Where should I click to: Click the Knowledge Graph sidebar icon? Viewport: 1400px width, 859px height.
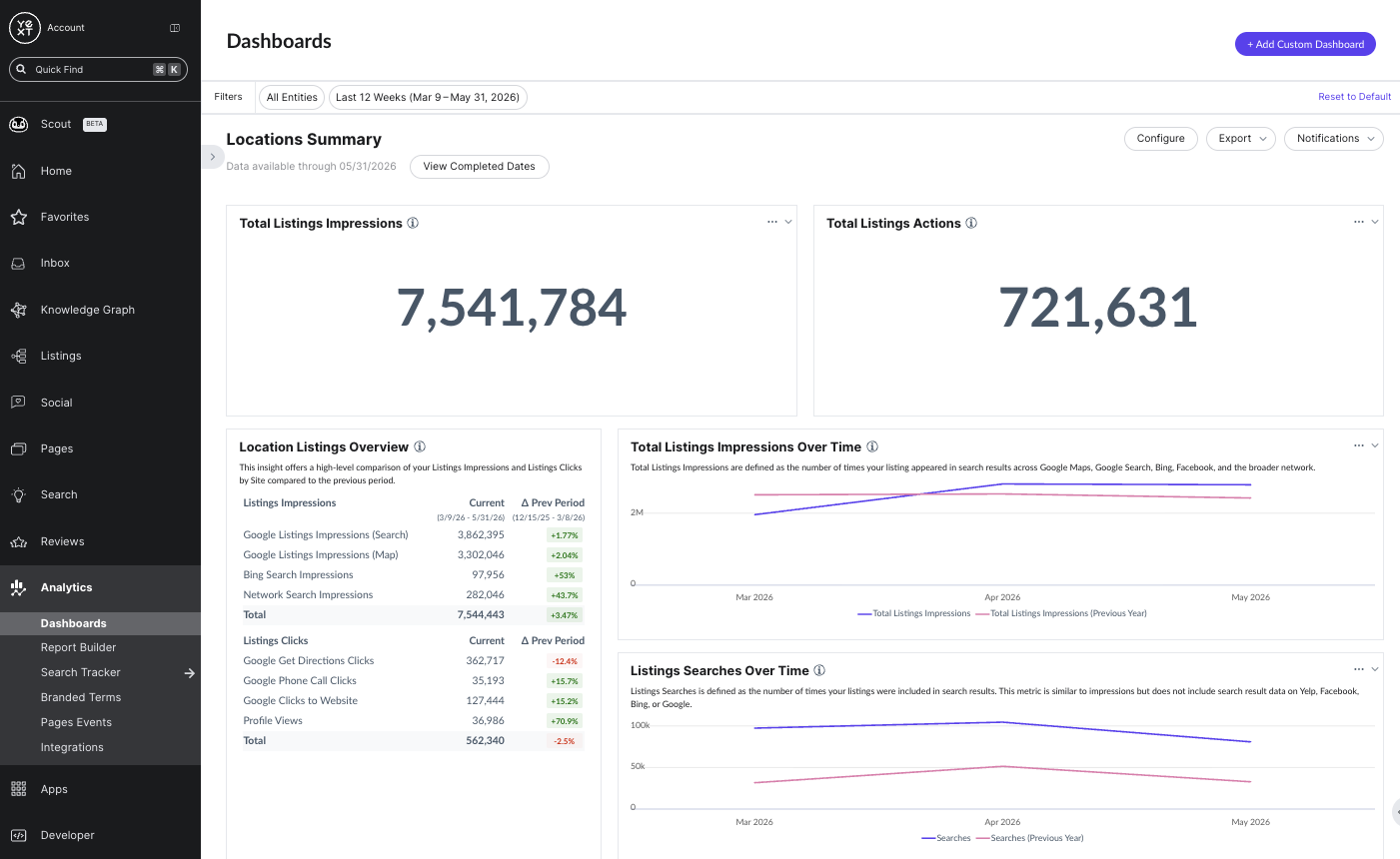click(x=18, y=310)
